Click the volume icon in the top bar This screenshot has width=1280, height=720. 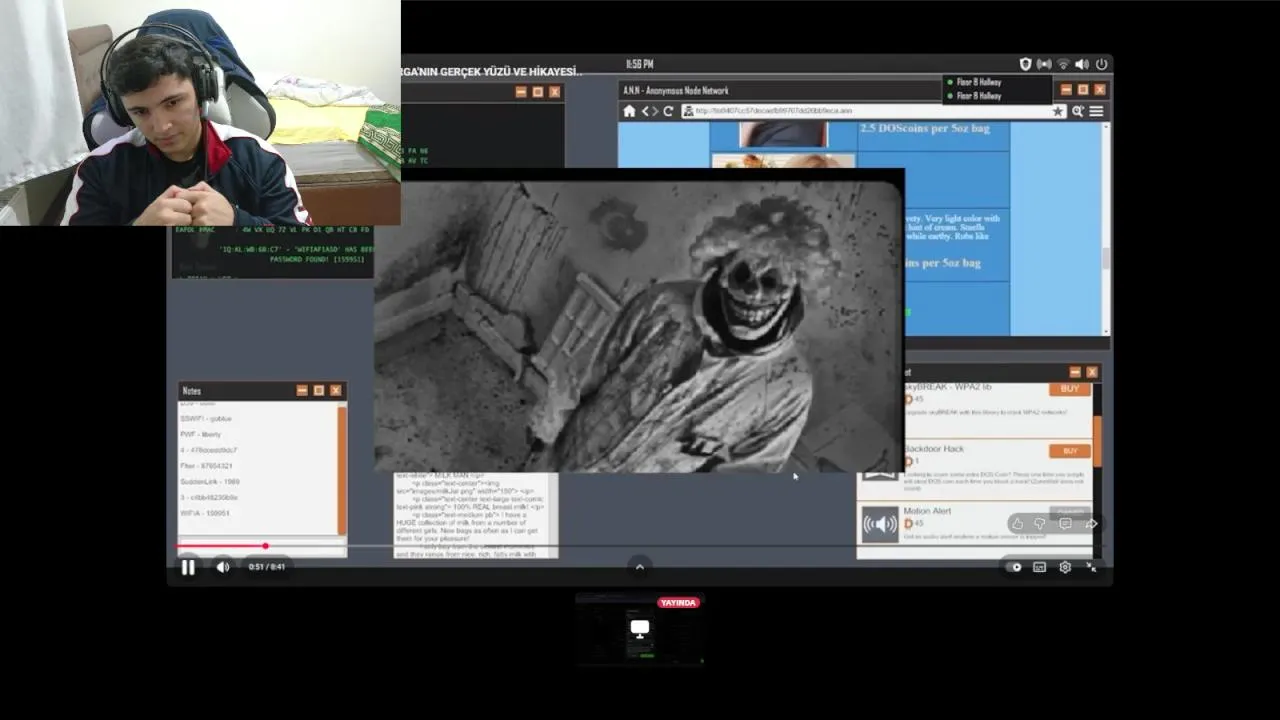pos(1081,64)
